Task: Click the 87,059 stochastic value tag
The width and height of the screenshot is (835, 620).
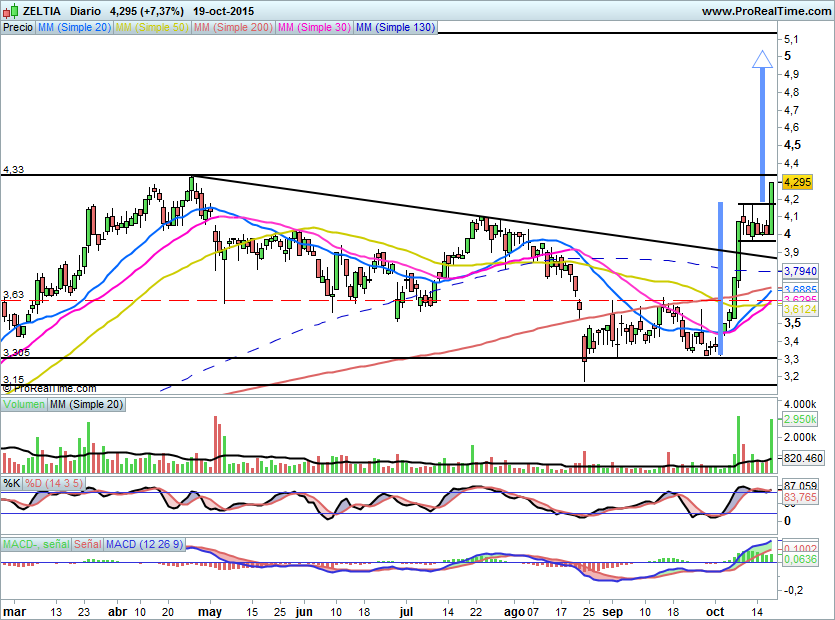Action: coord(800,486)
